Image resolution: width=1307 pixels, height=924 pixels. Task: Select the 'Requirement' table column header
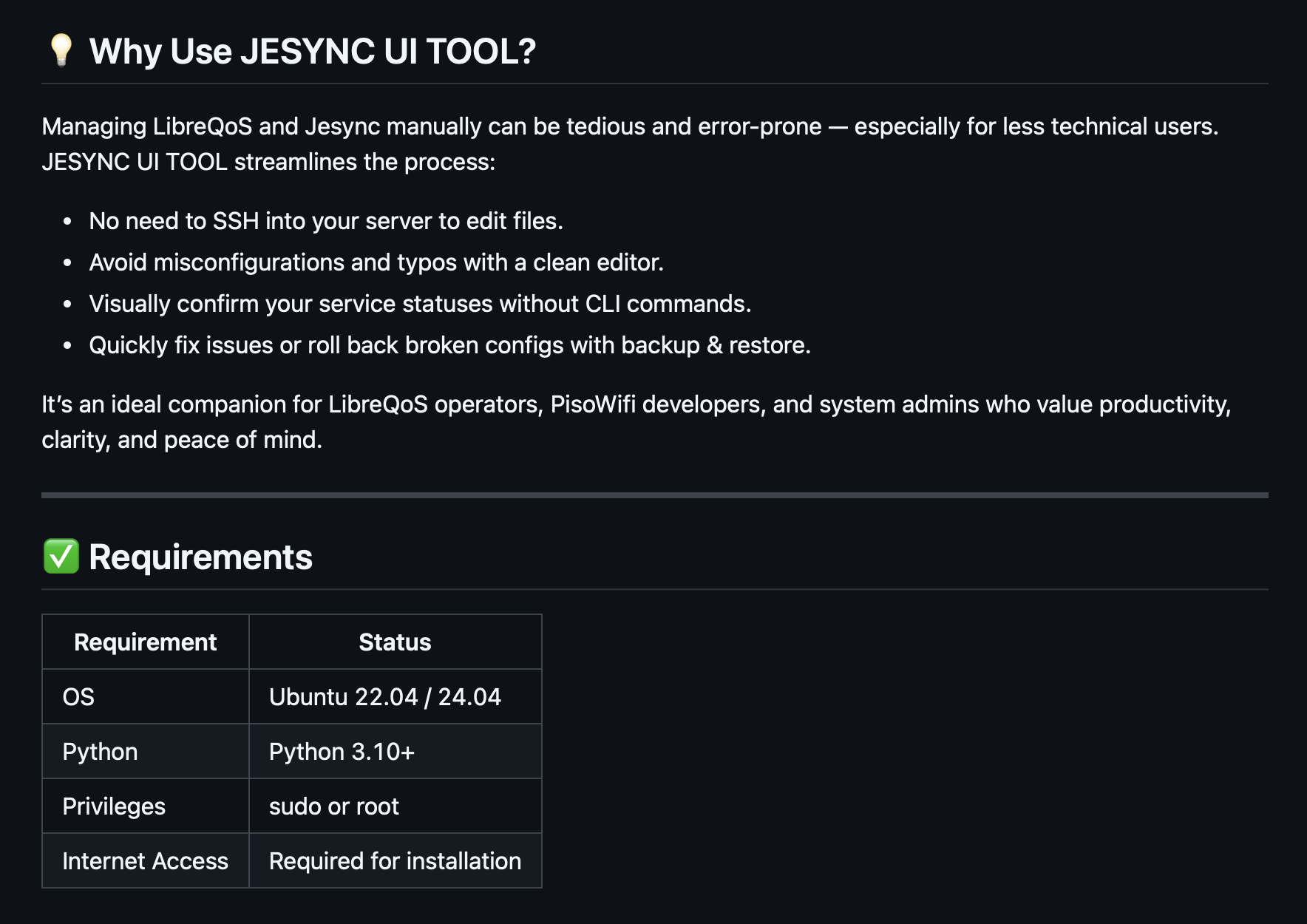(x=146, y=642)
